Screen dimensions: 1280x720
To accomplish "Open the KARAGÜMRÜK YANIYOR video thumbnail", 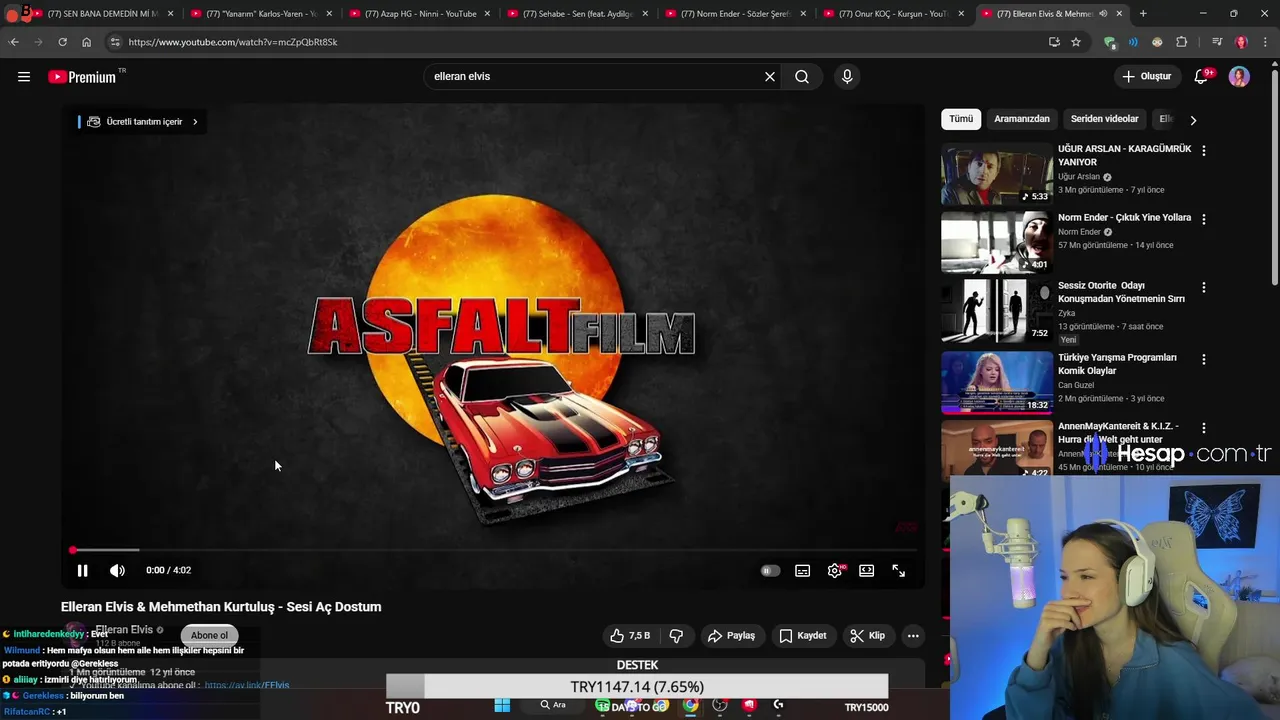I will [x=997, y=174].
